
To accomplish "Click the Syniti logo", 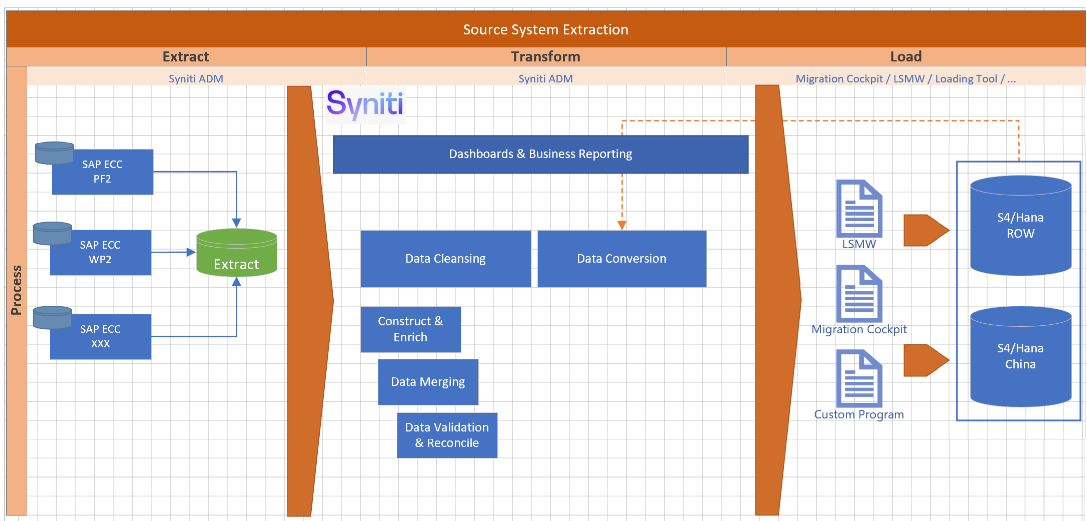I will pyautogui.click(x=365, y=104).
